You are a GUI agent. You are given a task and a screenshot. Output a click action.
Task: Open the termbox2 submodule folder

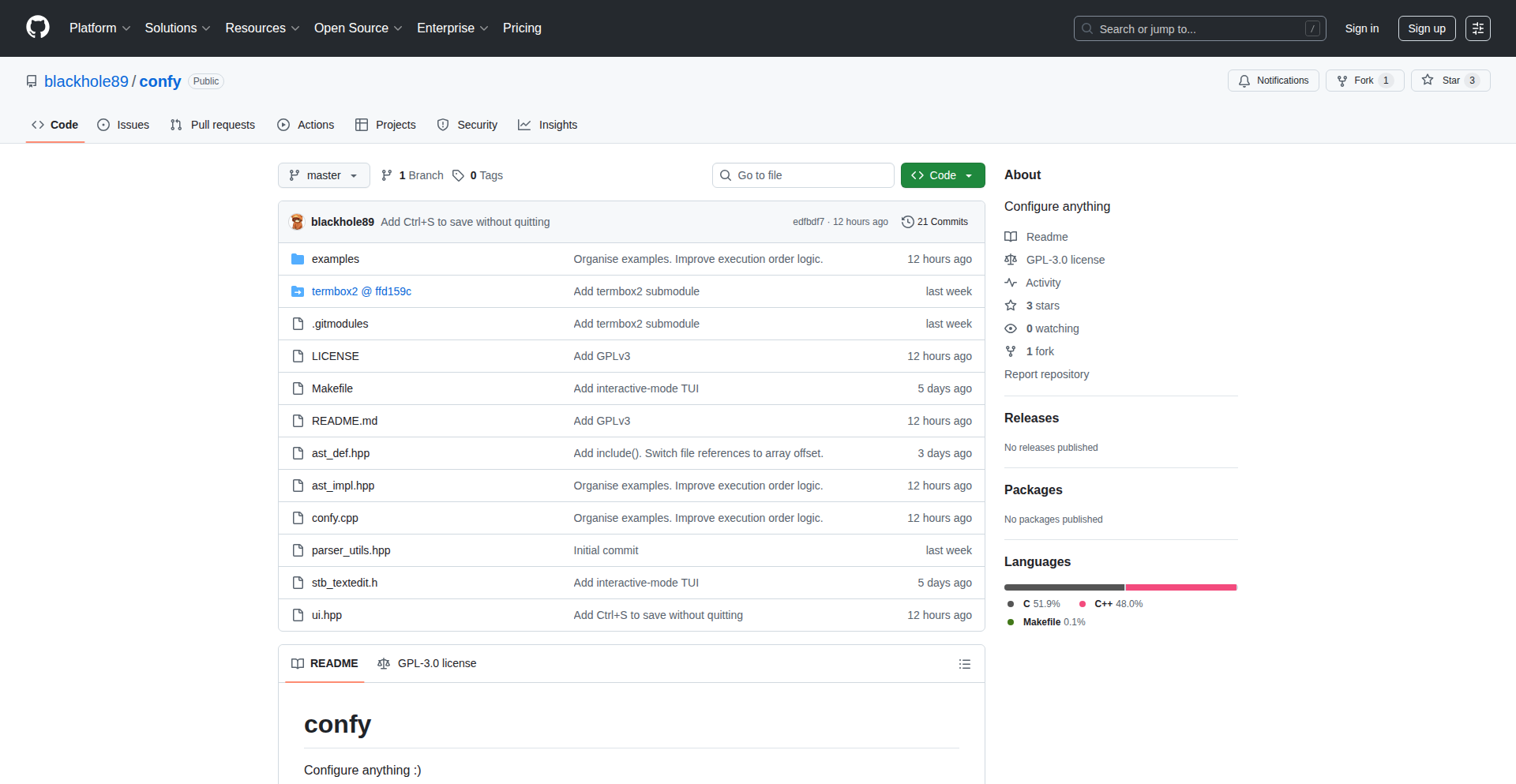[x=361, y=291]
